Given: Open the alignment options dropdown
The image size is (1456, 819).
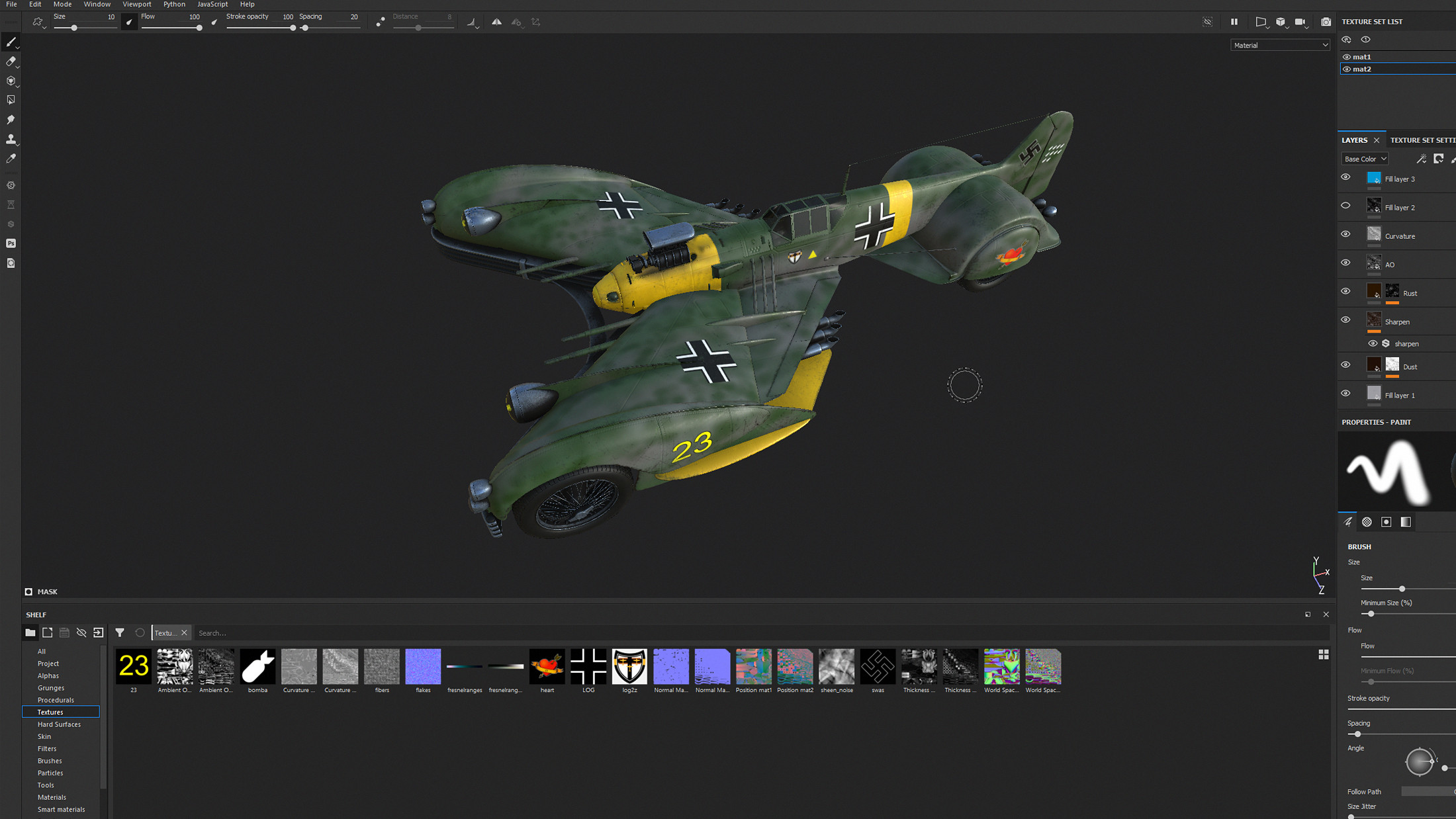Looking at the screenshot, I should (x=473, y=22).
